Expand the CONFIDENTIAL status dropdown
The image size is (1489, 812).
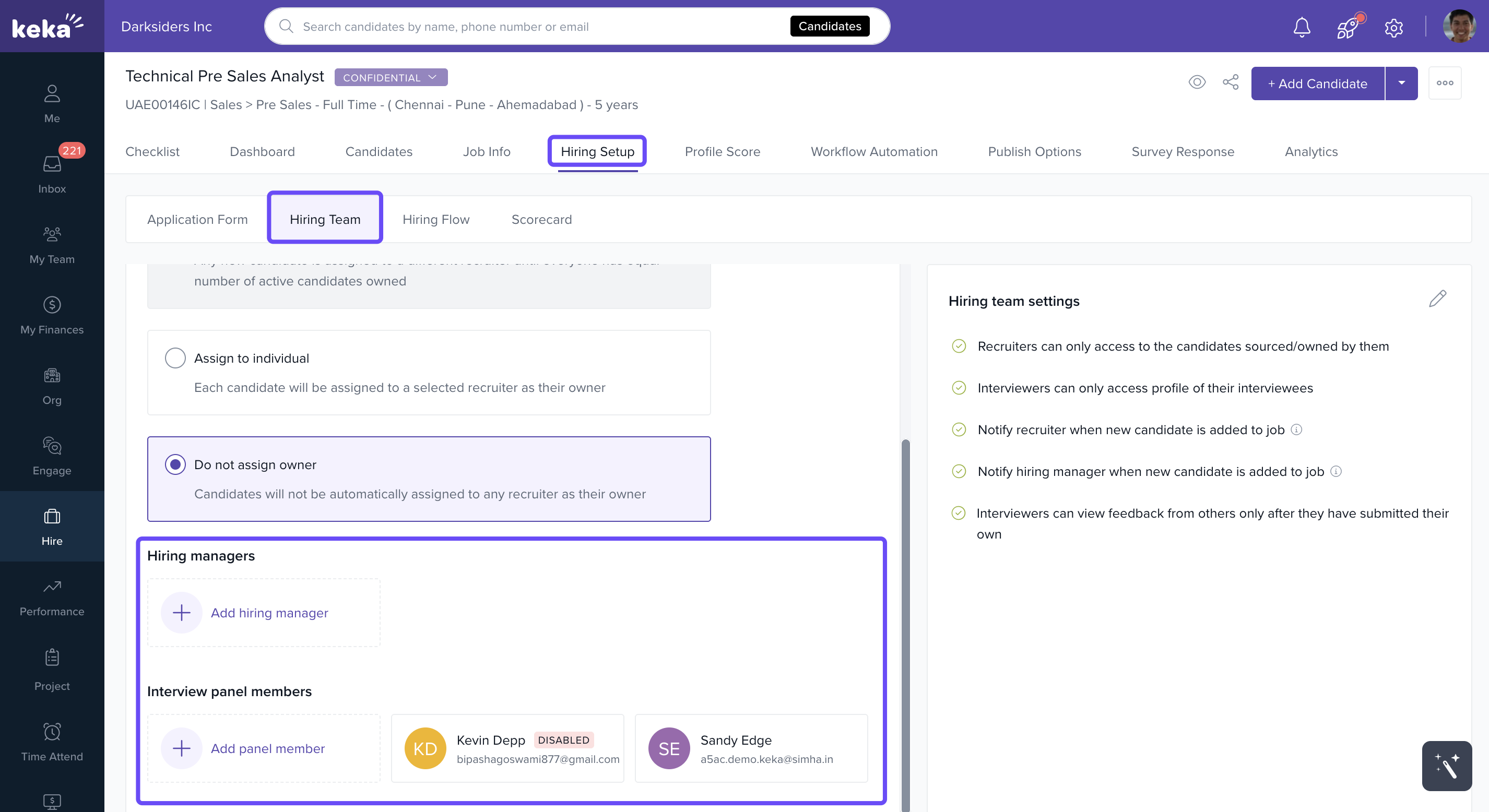point(391,77)
